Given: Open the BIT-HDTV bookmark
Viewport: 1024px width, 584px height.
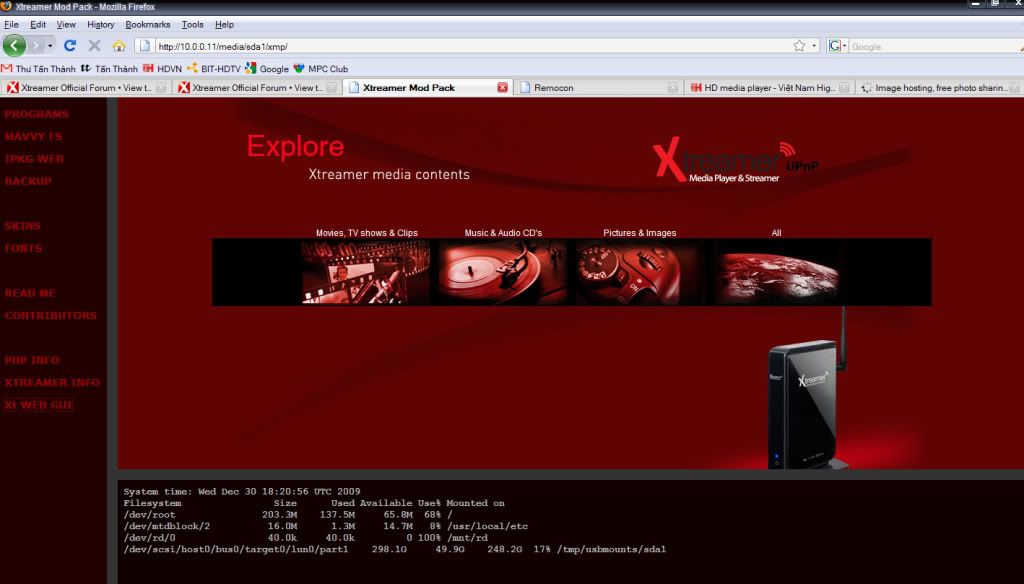Looking at the screenshot, I should click(x=214, y=69).
